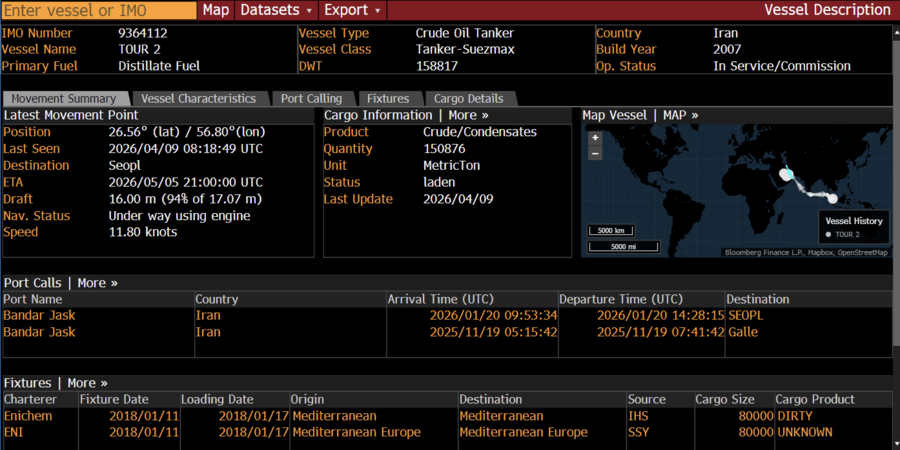Select the Movement Summary tab
900x450 pixels.
(64, 99)
